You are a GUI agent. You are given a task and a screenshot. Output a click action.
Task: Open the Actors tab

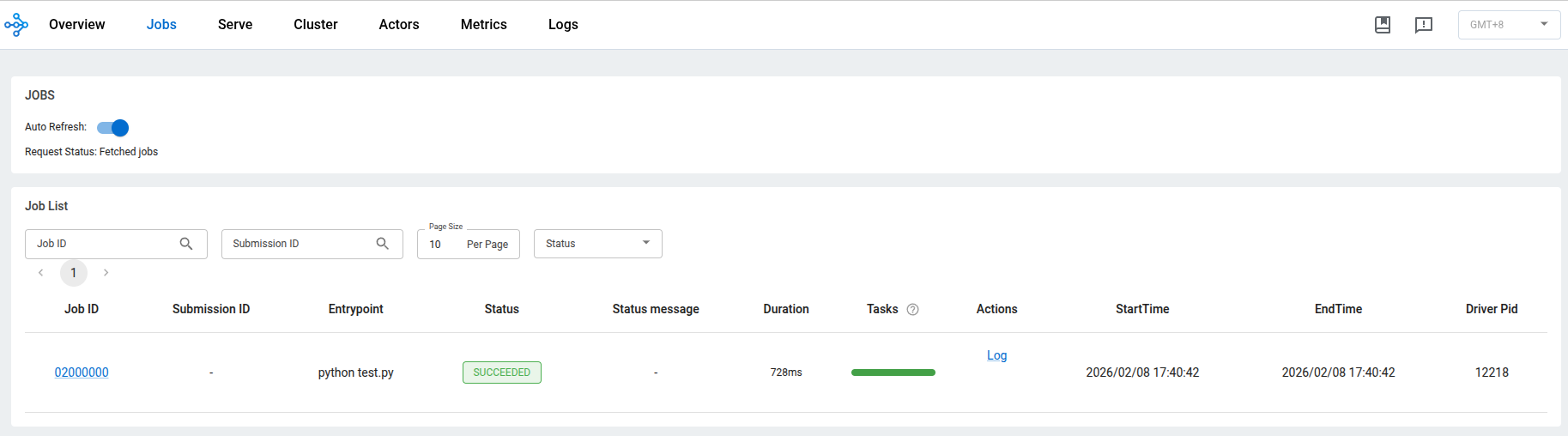pyautogui.click(x=398, y=25)
